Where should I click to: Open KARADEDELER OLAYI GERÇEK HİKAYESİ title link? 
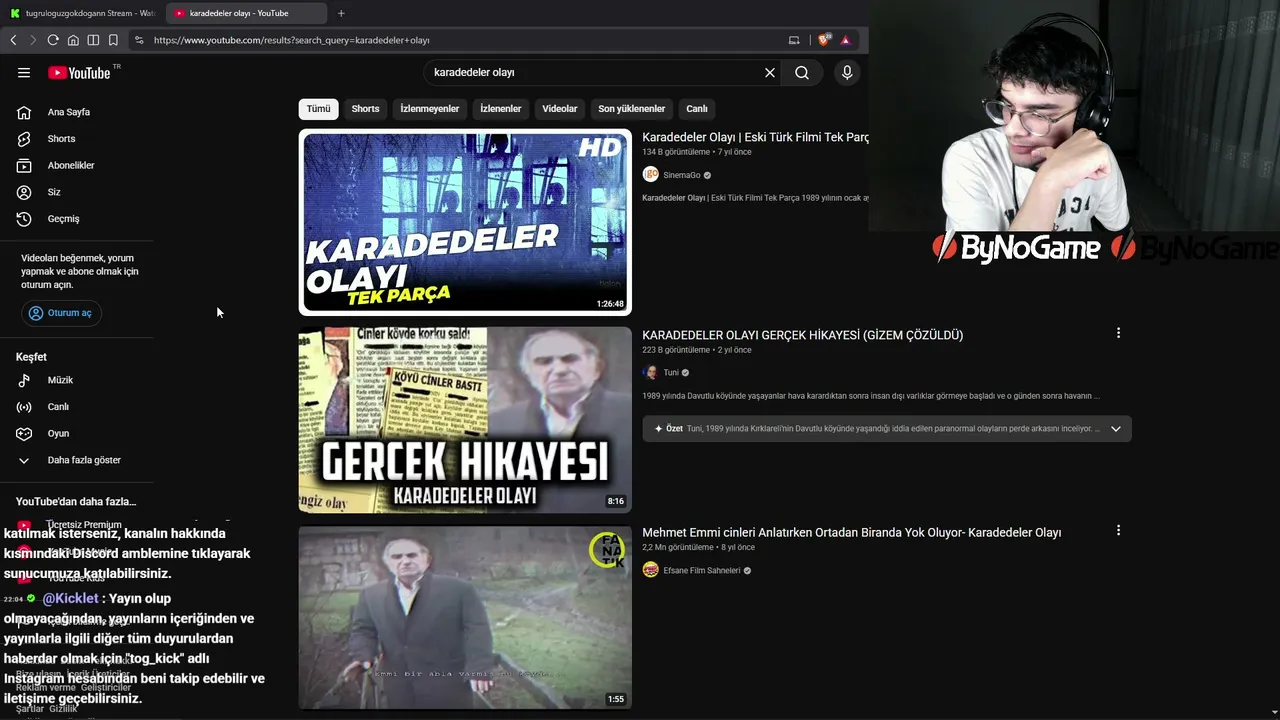[802, 335]
